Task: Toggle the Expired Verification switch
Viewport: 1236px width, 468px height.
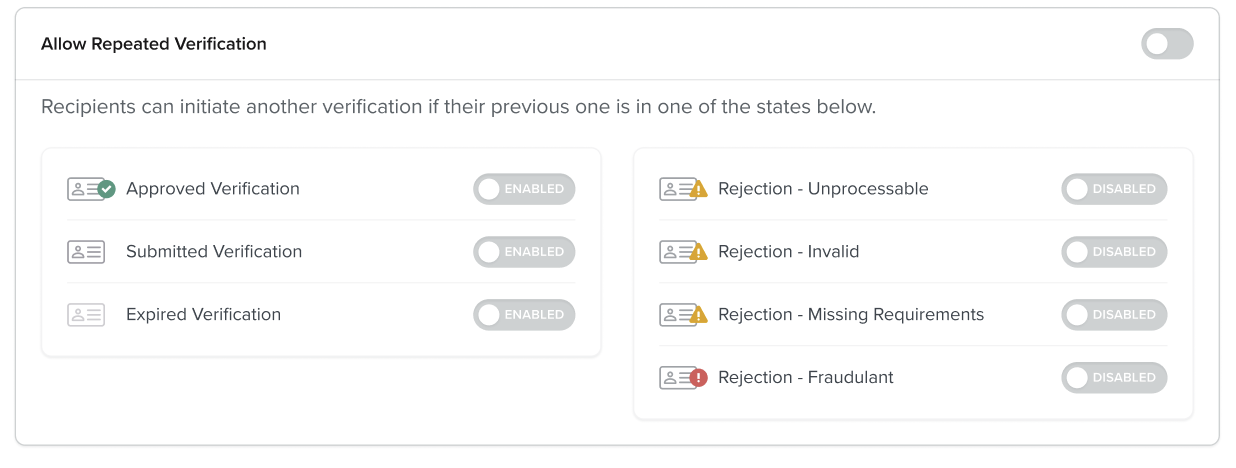Action: [524, 315]
